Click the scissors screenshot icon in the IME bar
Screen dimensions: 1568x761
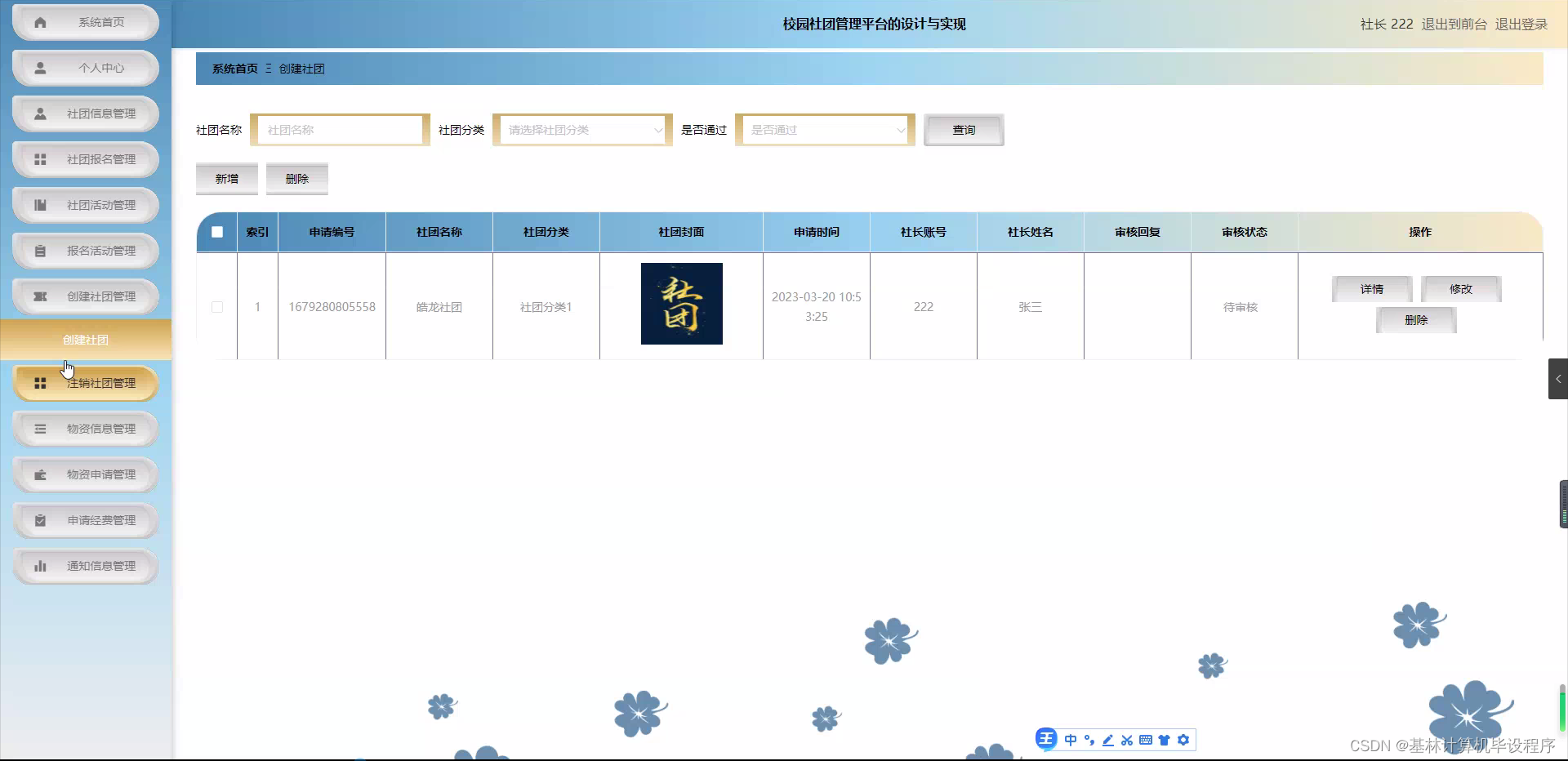[1127, 740]
